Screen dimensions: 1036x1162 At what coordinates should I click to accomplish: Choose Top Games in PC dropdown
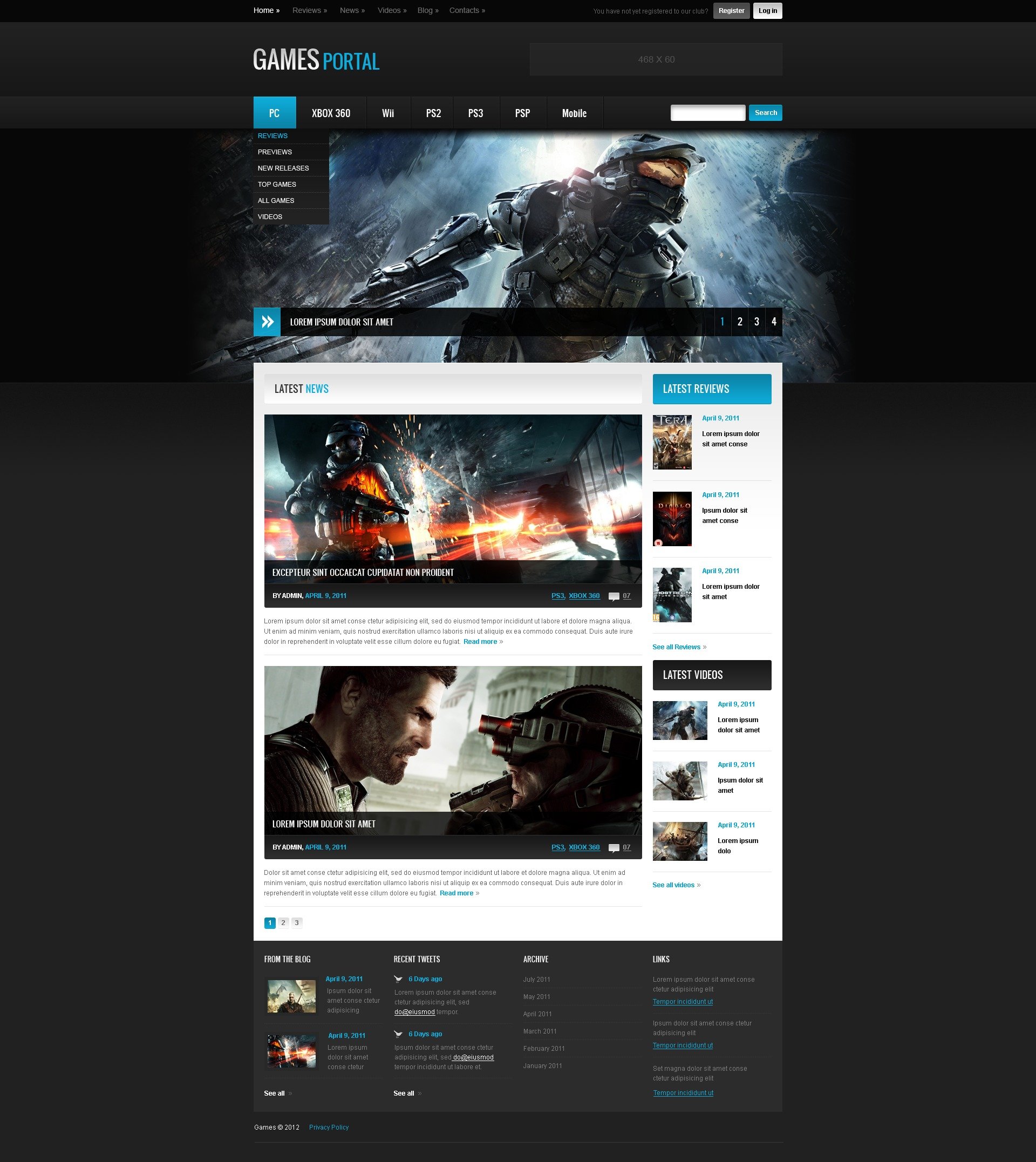(x=291, y=185)
